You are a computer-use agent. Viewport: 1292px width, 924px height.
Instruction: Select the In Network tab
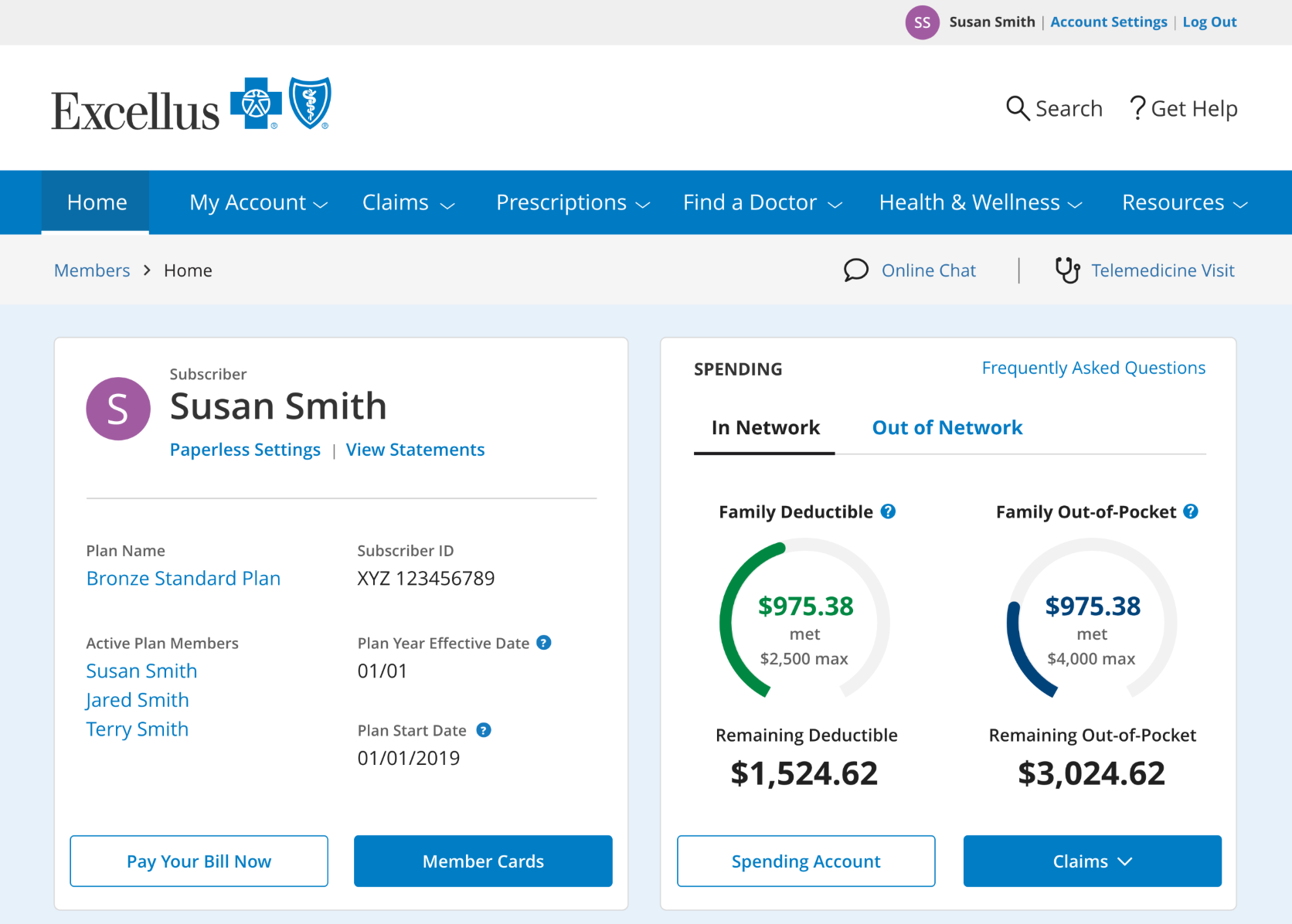[x=765, y=428]
